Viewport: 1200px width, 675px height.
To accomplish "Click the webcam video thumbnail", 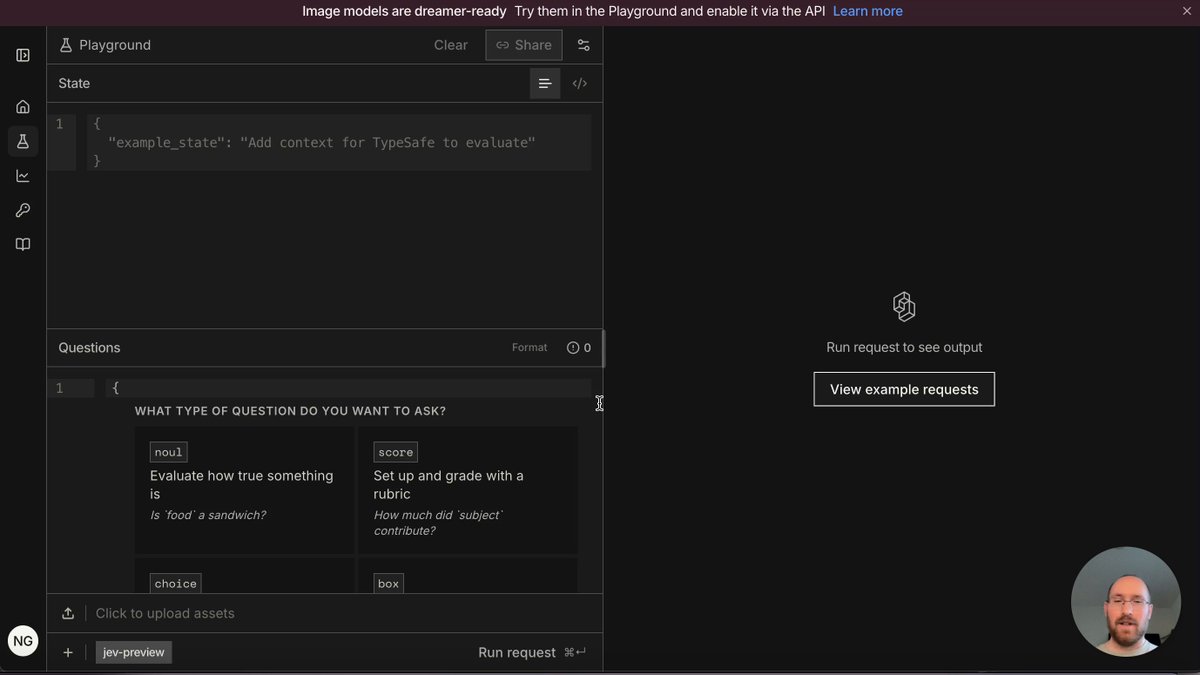I will [1126, 602].
